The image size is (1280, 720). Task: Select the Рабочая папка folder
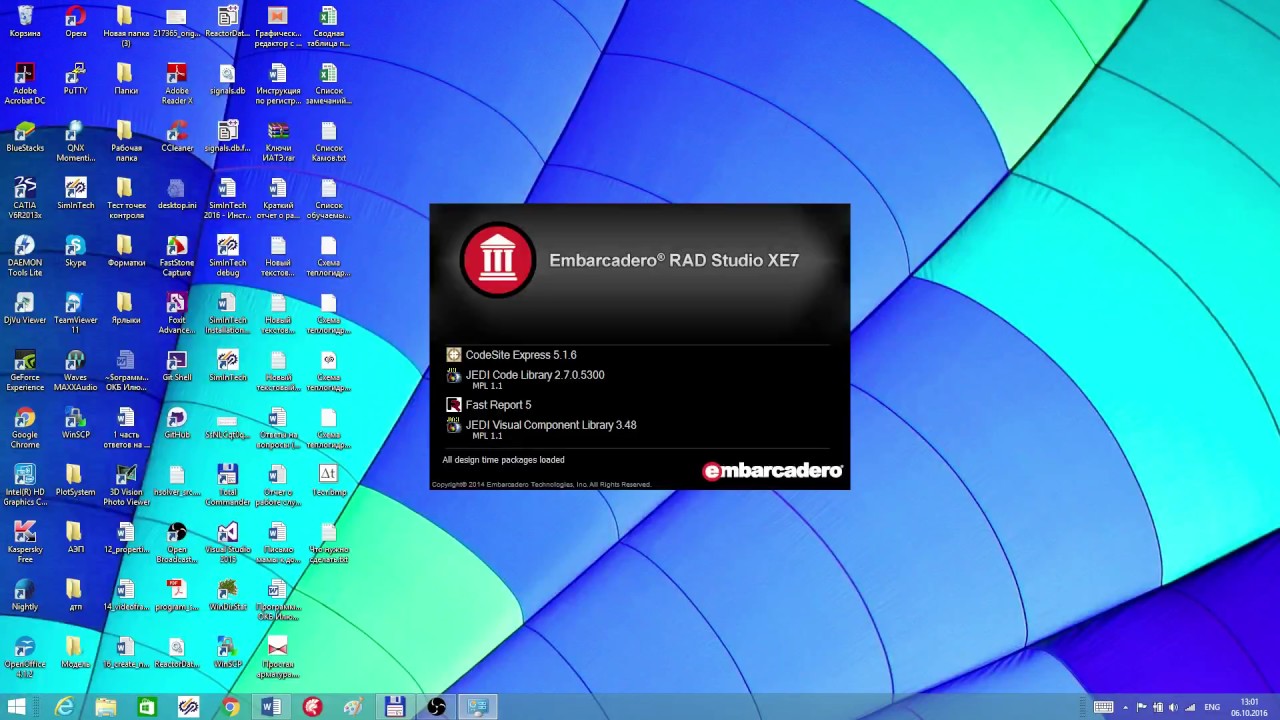click(x=127, y=142)
